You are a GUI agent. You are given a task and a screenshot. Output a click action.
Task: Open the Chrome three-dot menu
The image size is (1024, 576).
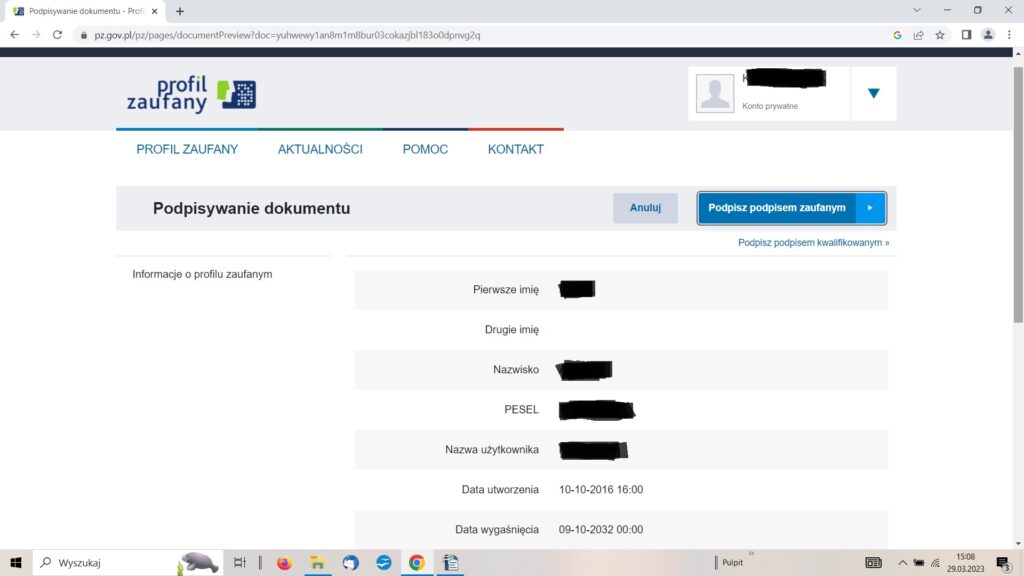[x=1009, y=35]
